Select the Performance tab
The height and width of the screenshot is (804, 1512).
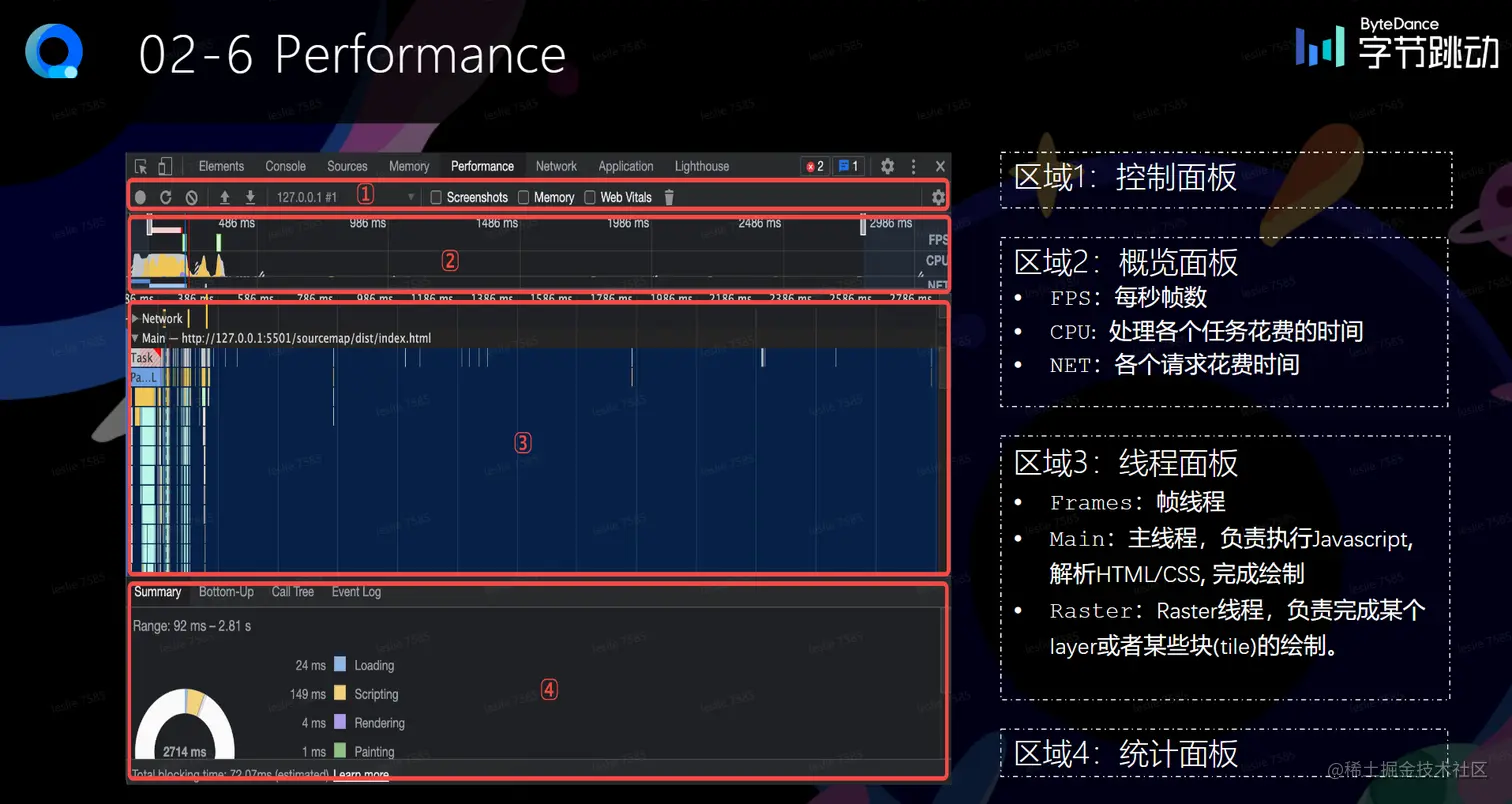pos(482,166)
